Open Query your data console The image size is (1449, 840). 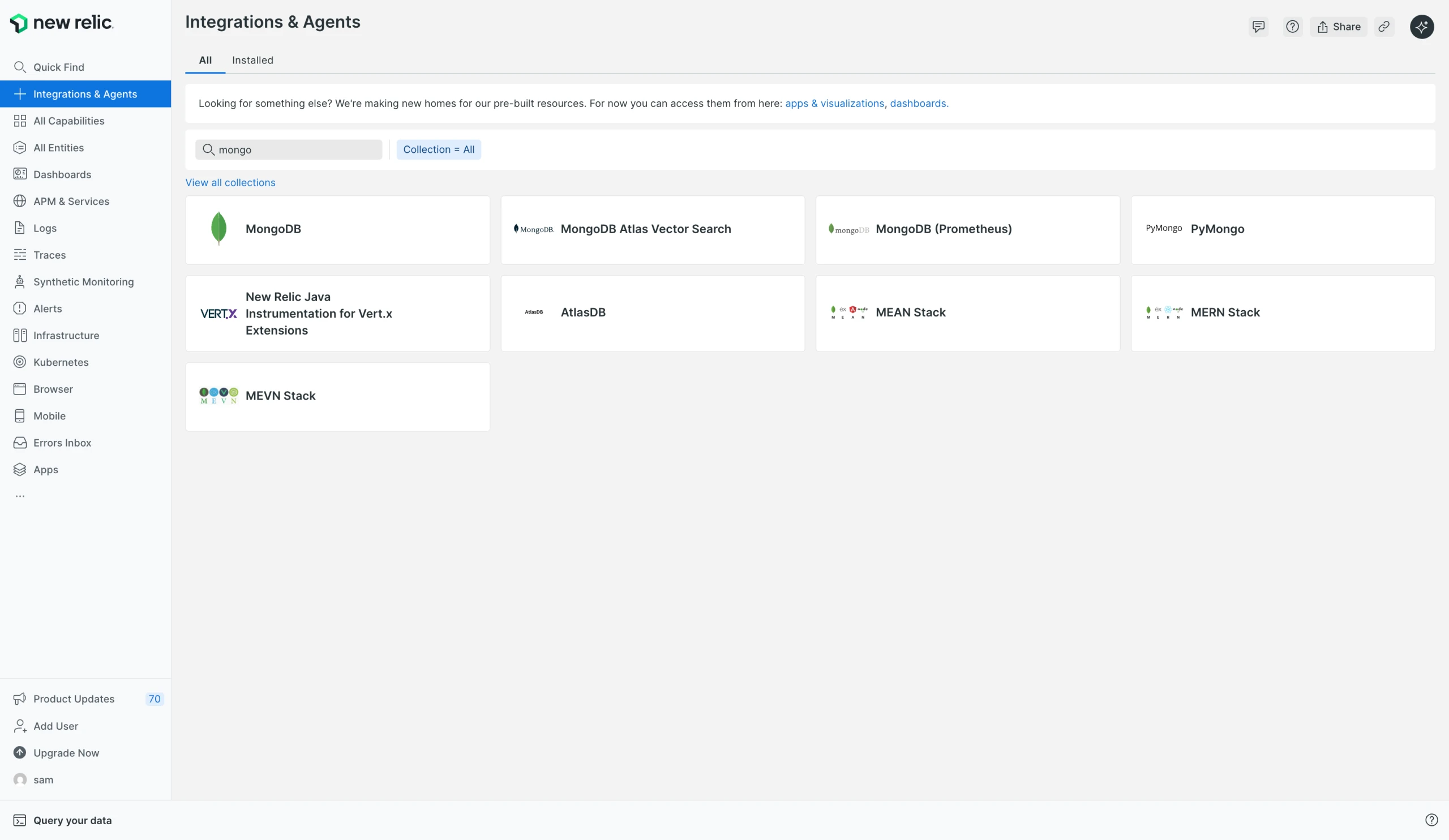tap(62, 820)
